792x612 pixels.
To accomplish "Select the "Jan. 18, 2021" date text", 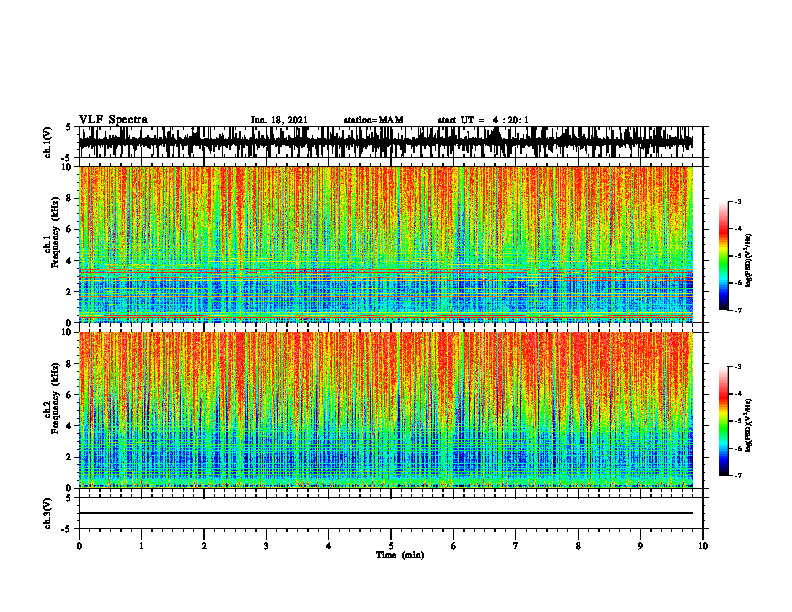I will (x=279, y=120).
